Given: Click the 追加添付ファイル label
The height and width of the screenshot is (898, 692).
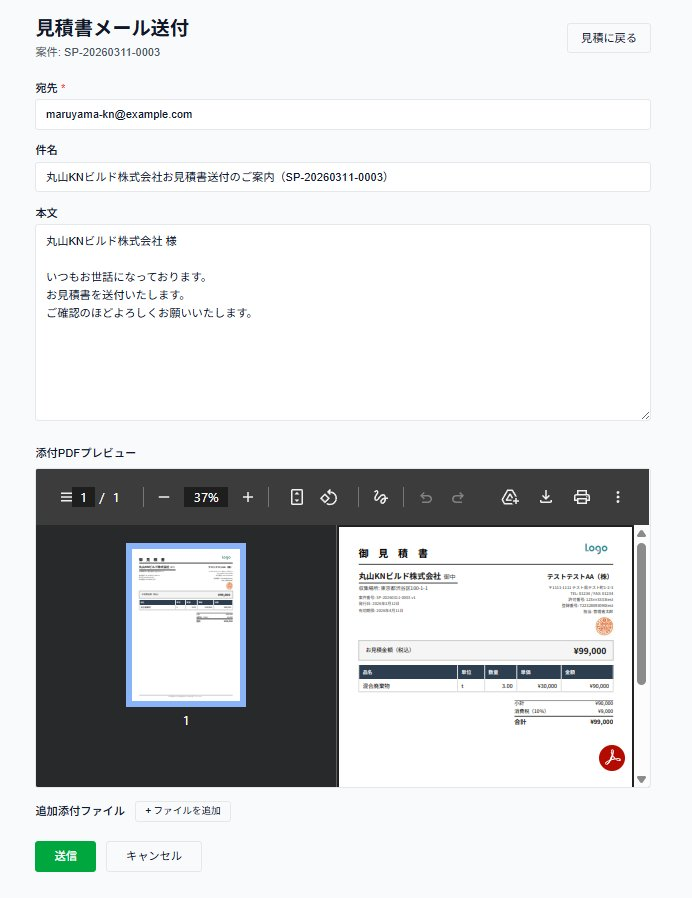Looking at the screenshot, I should [80, 811].
